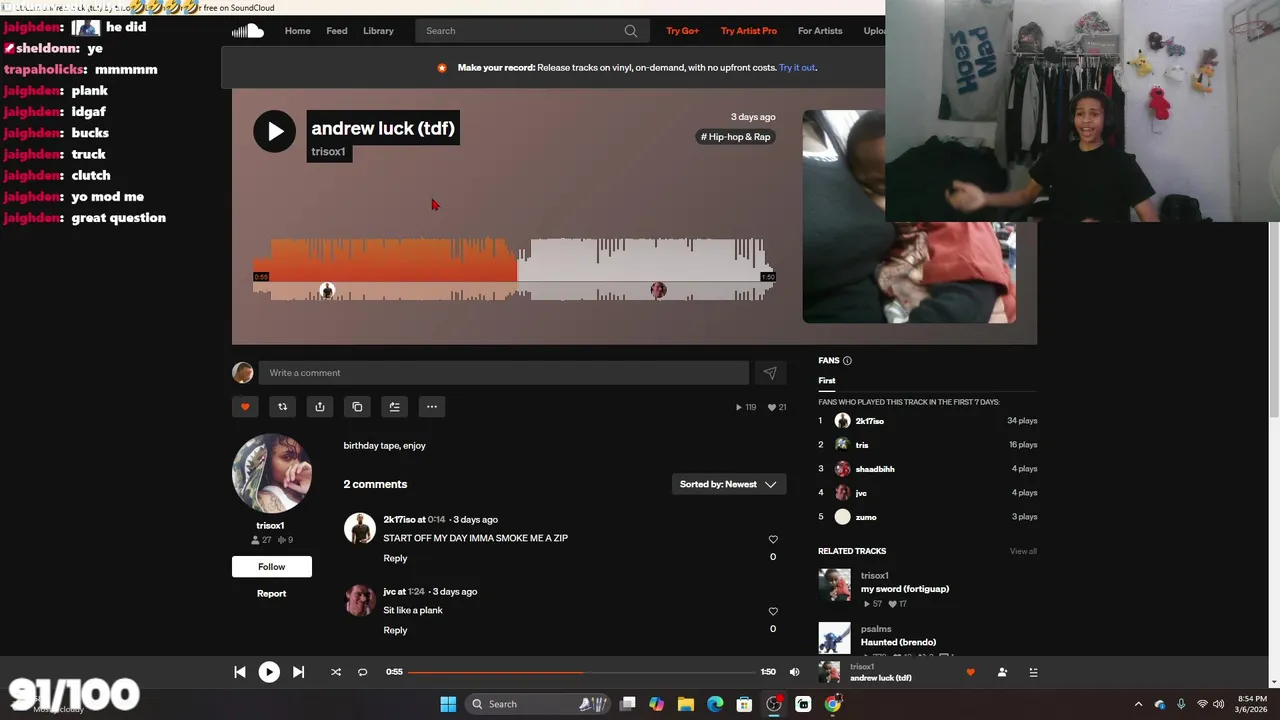This screenshot has width=1280, height=720.
Task: Play the andrew luck (tdf) track
Action: point(274,131)
